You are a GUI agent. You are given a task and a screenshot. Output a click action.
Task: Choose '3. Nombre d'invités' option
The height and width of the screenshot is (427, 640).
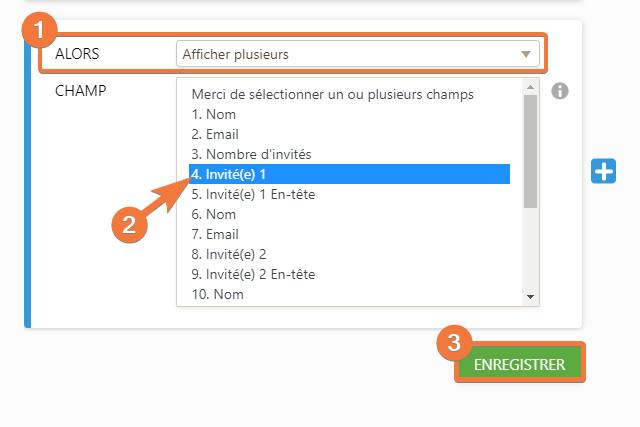(x=251, y=154)
